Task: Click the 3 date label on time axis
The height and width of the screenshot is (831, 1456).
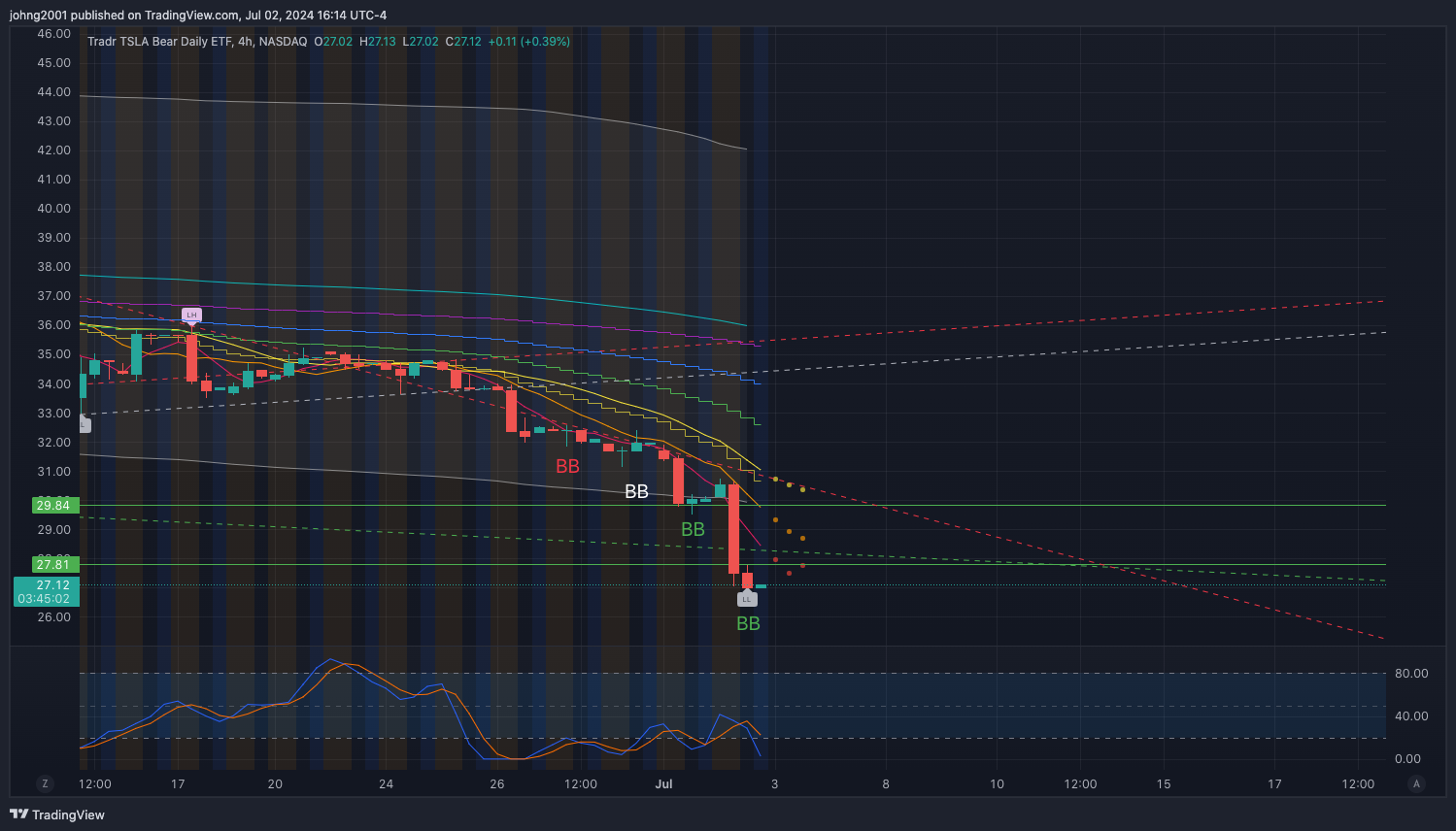Action: pos(774,784)
